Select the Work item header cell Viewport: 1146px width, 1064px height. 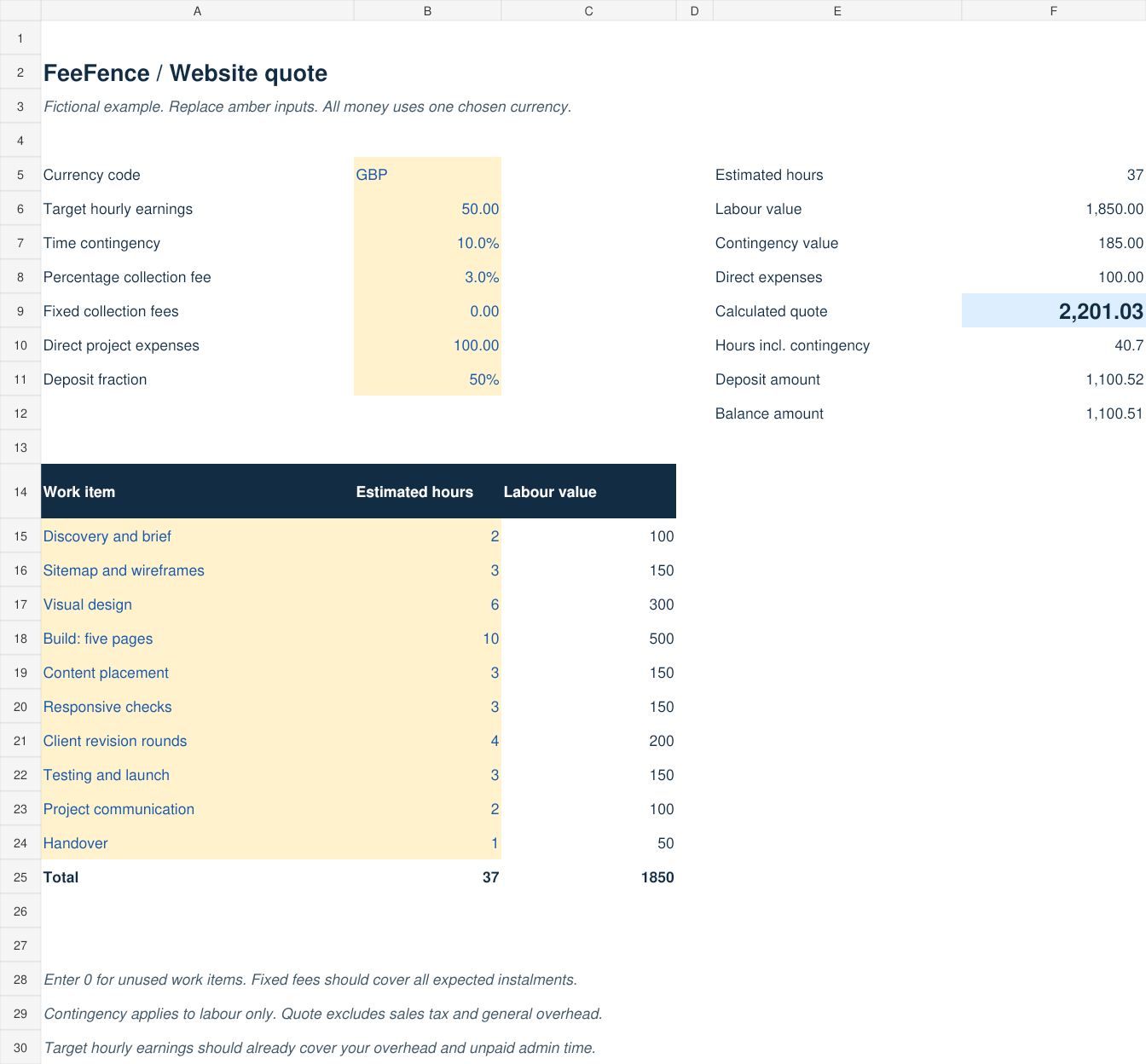click(197, 492)
